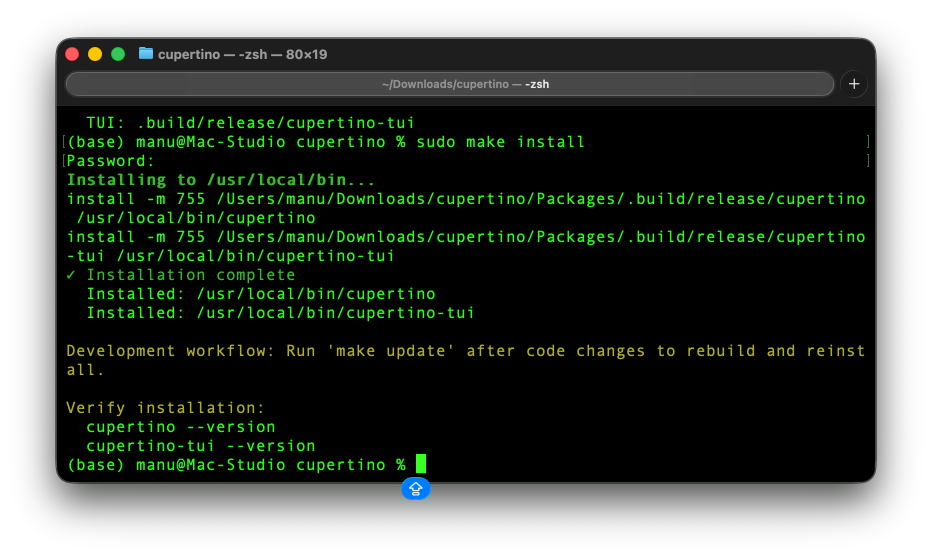Click the new tab plus button
This screenshot has height=557, width=932.
(854, 84)
